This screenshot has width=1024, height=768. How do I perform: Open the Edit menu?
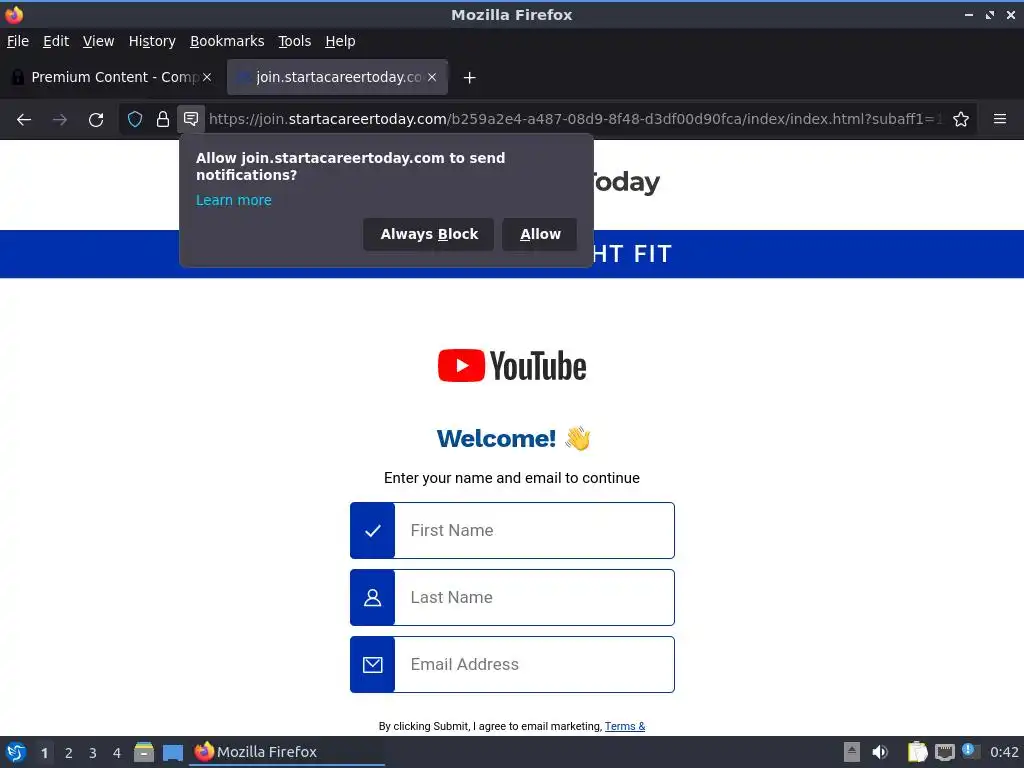point(56,41)
